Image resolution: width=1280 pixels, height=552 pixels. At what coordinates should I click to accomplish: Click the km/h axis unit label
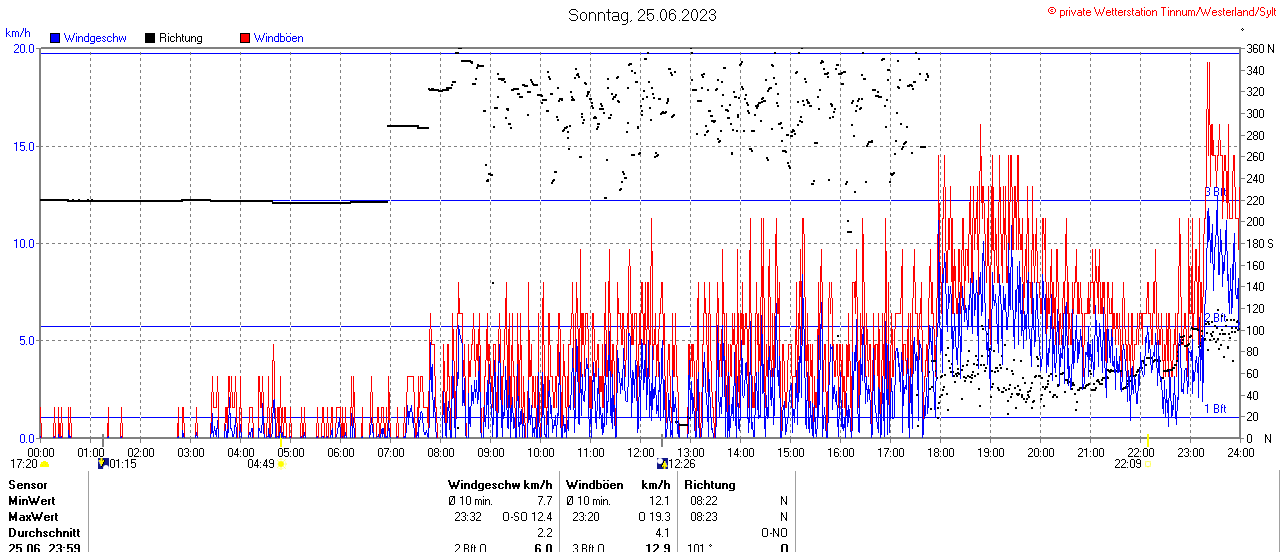point(18,33)
